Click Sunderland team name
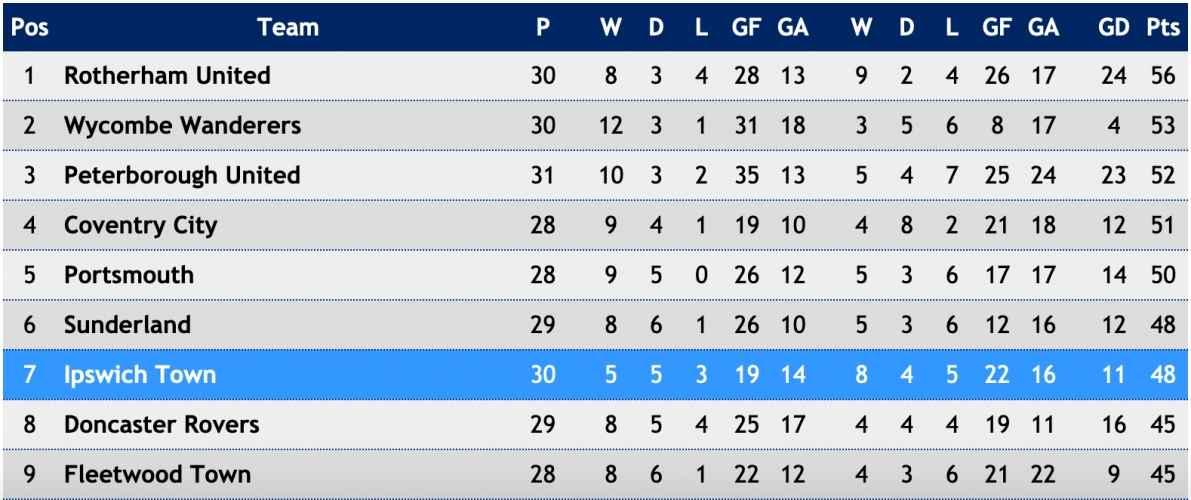The width and height of the screenshot is (1191, 500). [x=127, y=325]
